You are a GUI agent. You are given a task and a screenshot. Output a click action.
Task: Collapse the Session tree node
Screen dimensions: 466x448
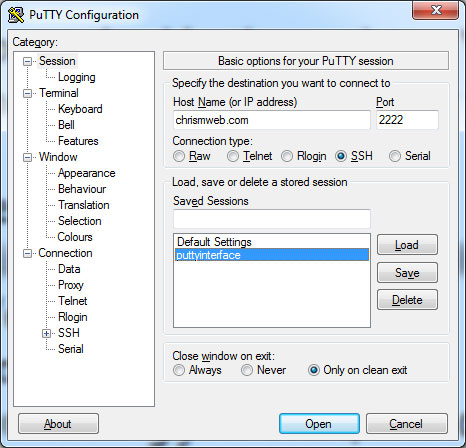[27, 61]
